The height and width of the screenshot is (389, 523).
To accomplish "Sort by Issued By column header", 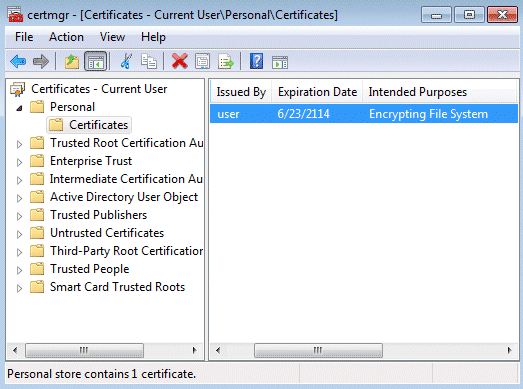I will pos(241,92).
